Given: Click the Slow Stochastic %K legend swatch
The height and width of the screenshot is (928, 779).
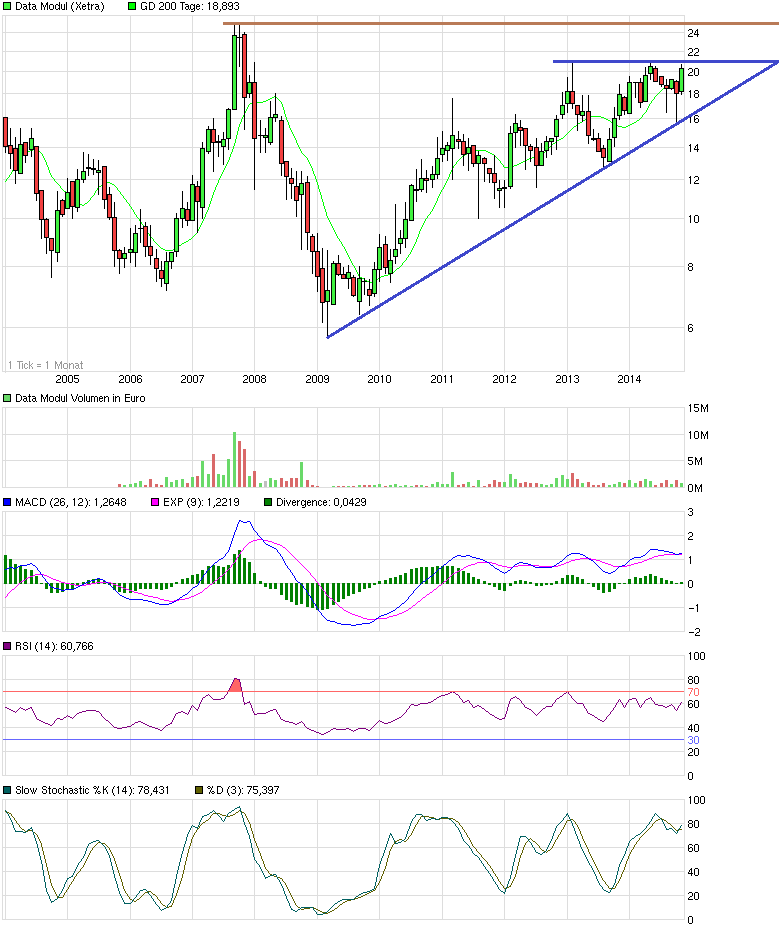Looking at the screenshot, I should [x=8, y=791].
